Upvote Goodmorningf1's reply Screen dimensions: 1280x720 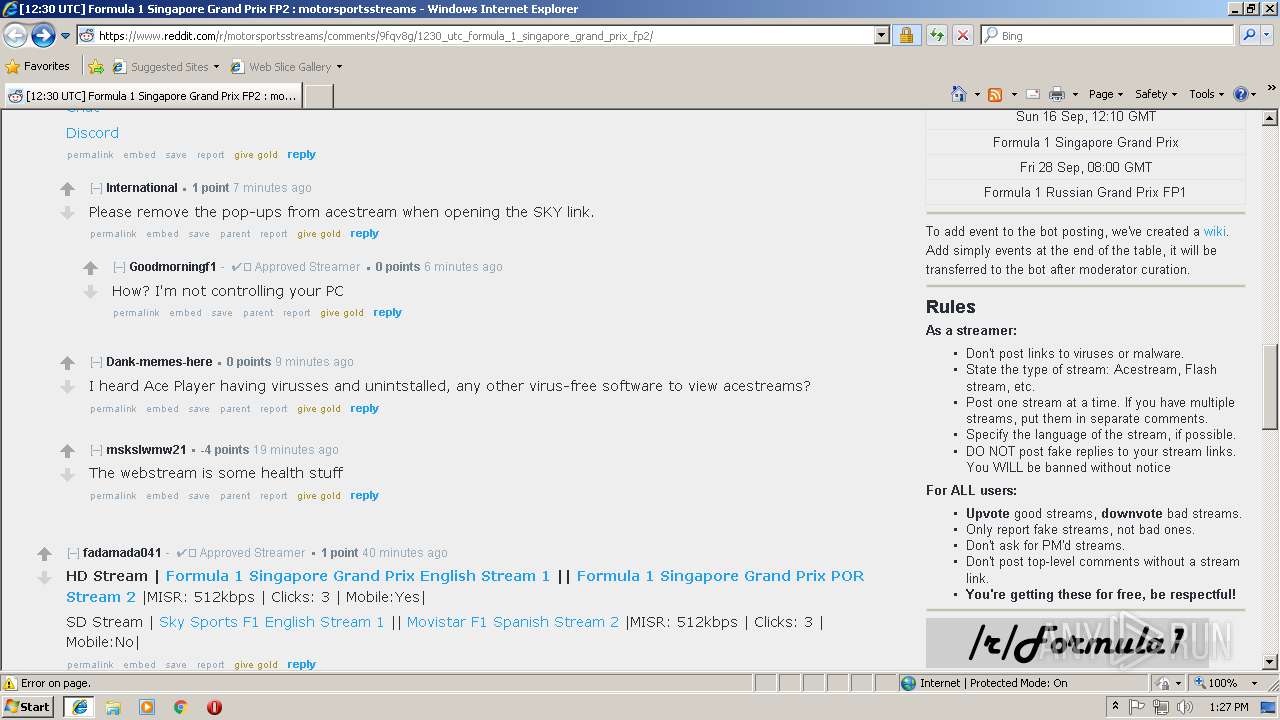pyautogui.click(x=90, y=268)
